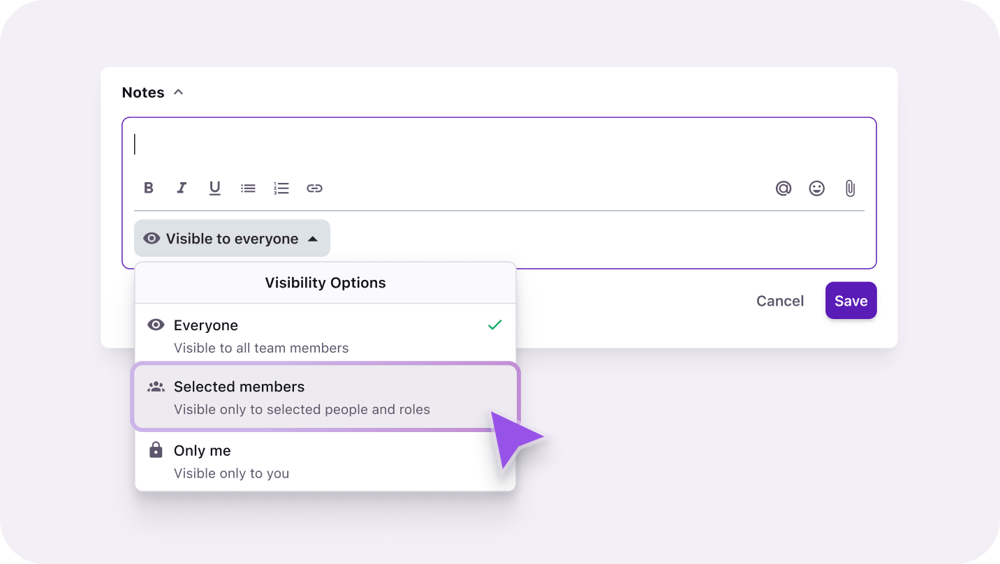Apply italic formatting
This screenshot has width=1000, height=564.
tap(182, 188)
